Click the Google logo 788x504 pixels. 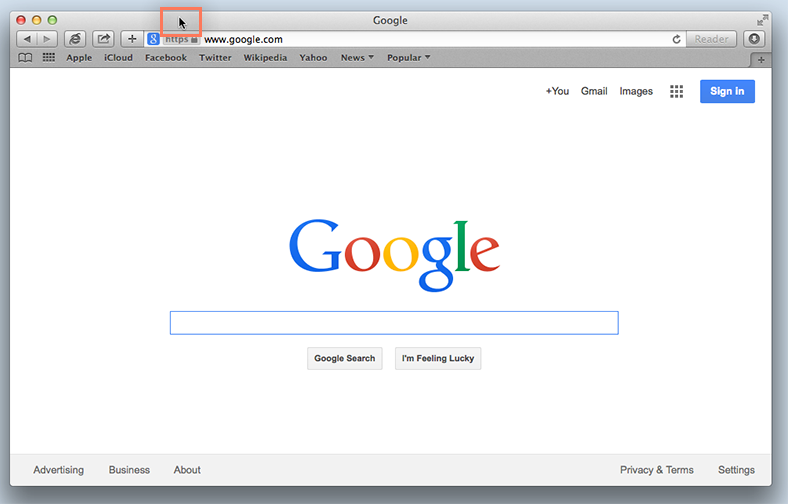395,255
